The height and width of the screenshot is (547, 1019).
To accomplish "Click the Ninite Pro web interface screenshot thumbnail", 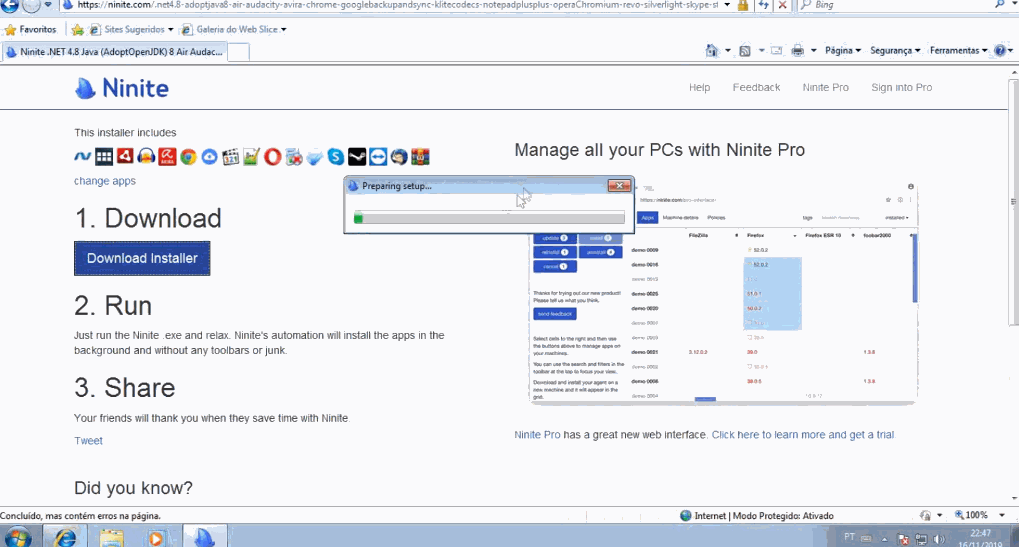I will (x=723, y=294).
